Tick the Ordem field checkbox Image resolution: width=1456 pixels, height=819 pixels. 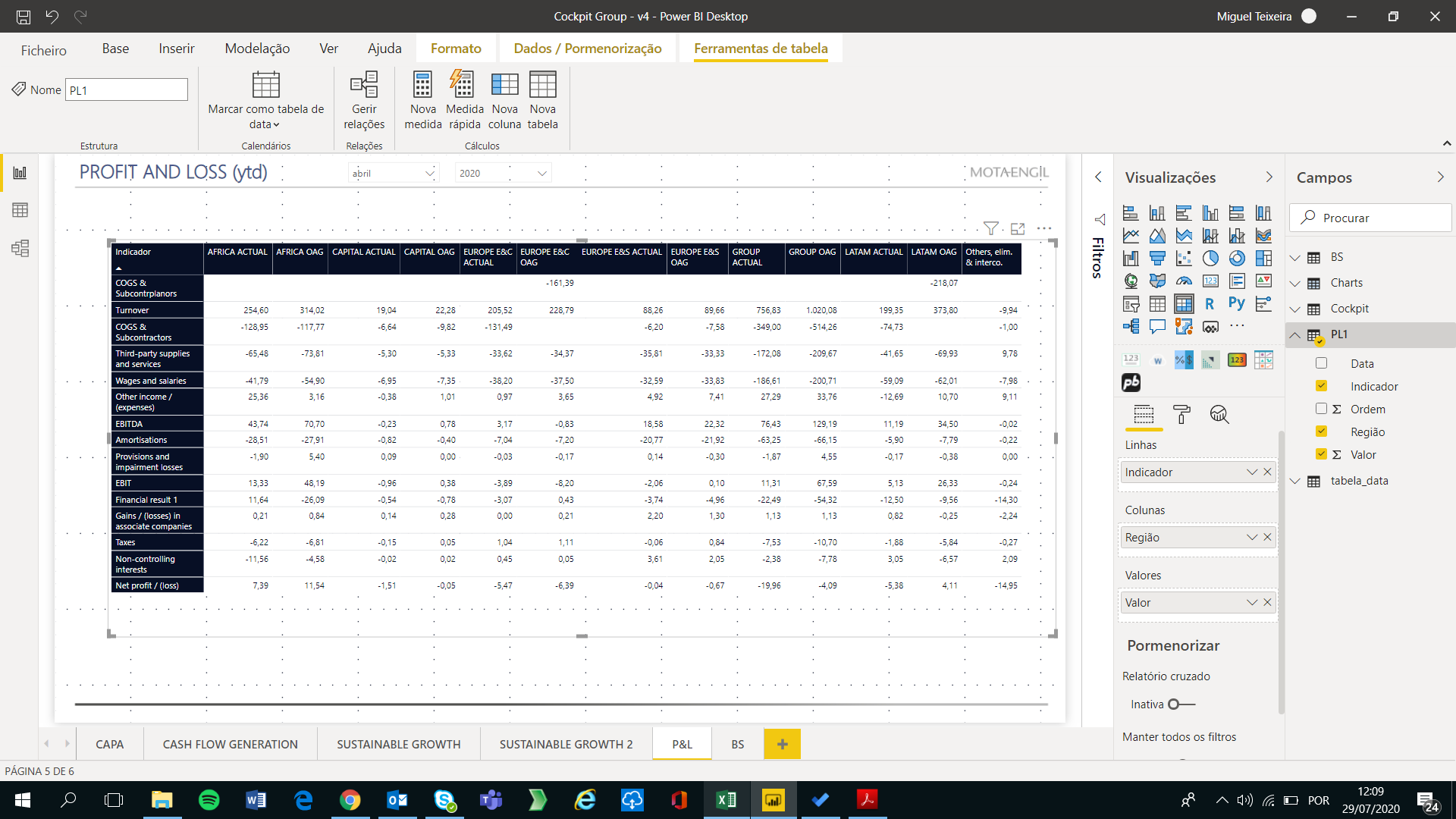[x=1321, y=409]
